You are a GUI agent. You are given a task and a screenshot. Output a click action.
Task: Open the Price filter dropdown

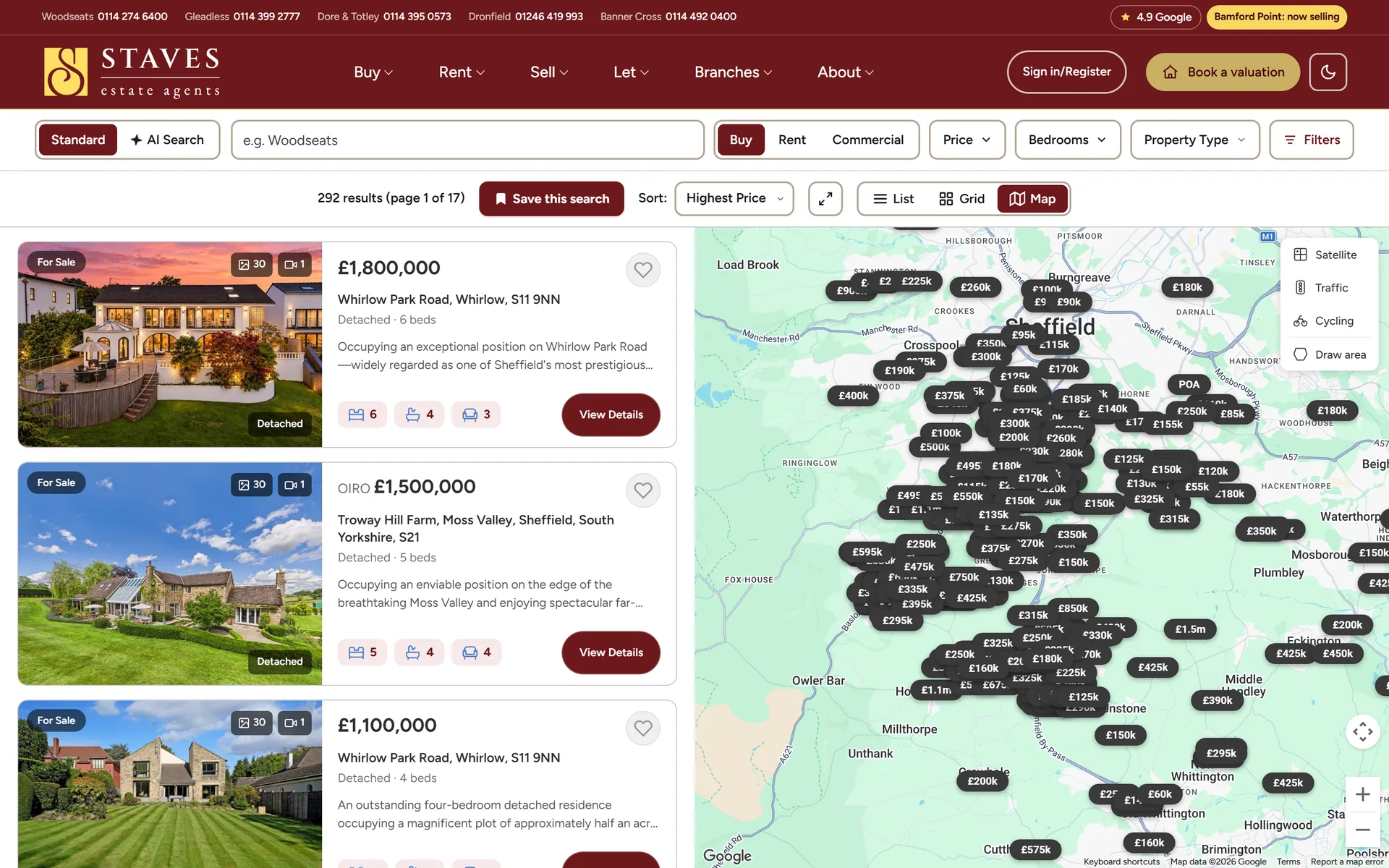click(967, 140)
